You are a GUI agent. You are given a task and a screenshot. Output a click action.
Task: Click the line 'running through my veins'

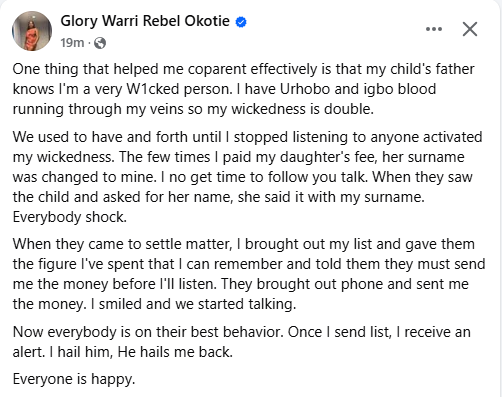[193, 109]
